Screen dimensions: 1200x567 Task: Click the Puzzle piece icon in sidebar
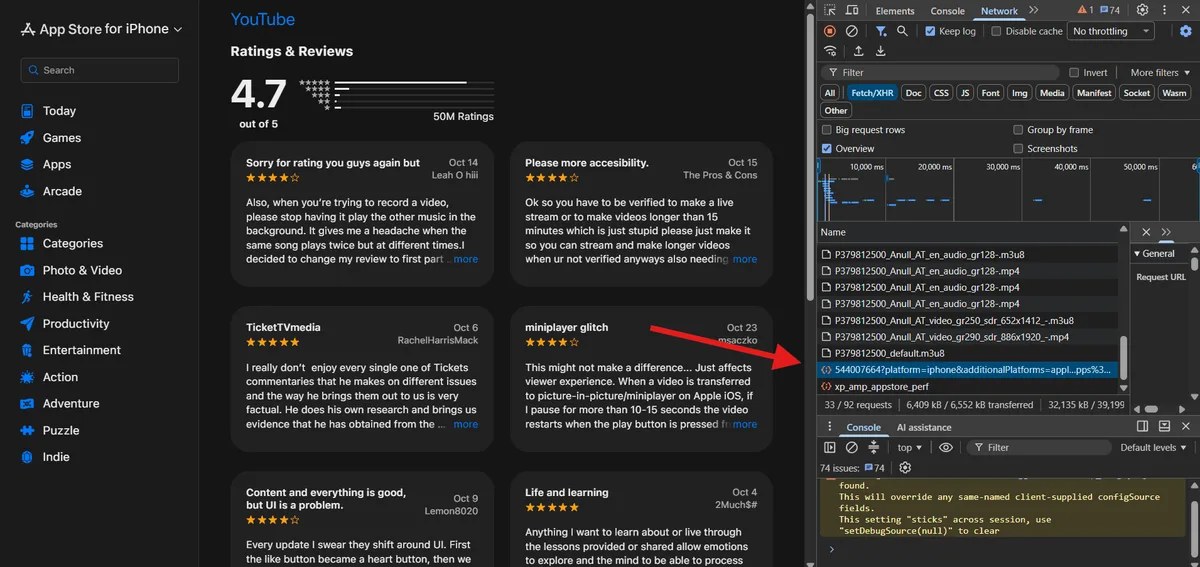tap(26, 430)
